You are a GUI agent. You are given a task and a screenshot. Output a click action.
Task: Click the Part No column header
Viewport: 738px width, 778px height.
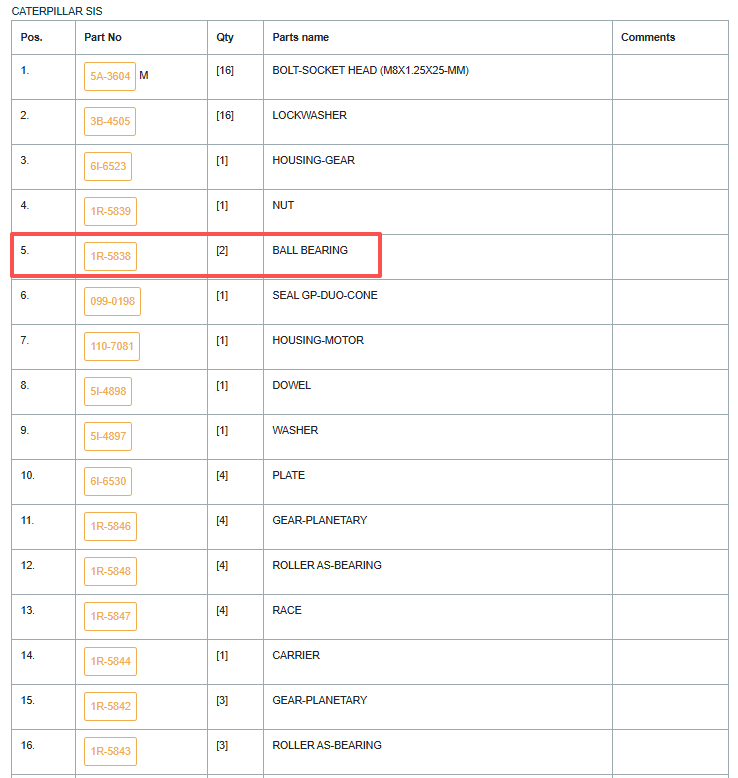tap(103, 37)
